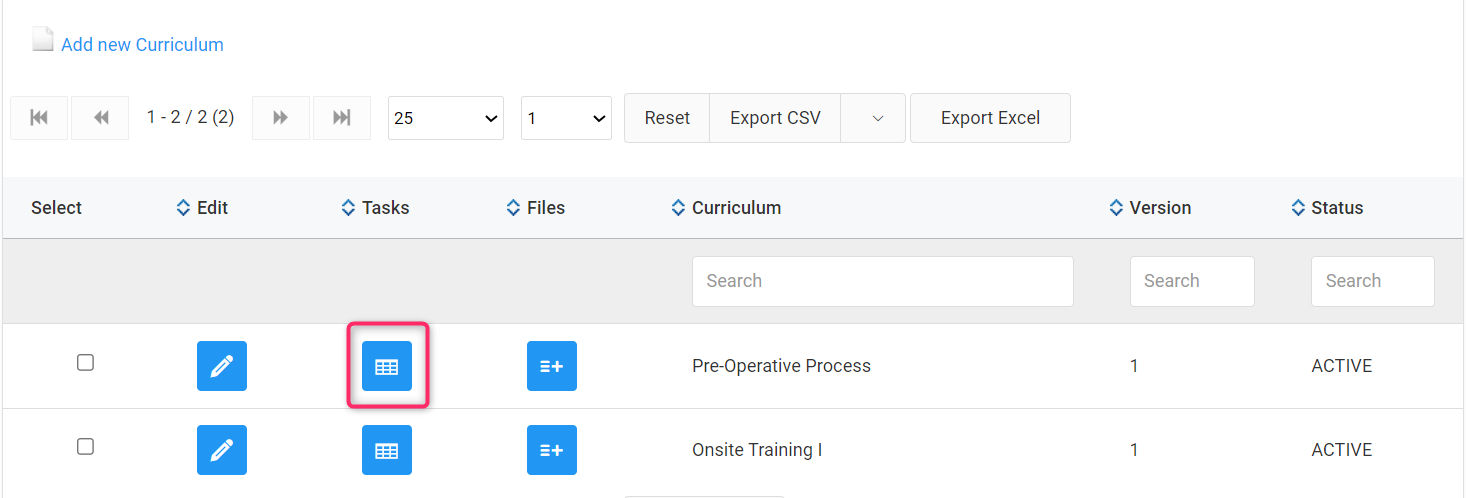Export the list as CSV
Viewport: 1469px width, 498px height.
(x=775, y=118)
